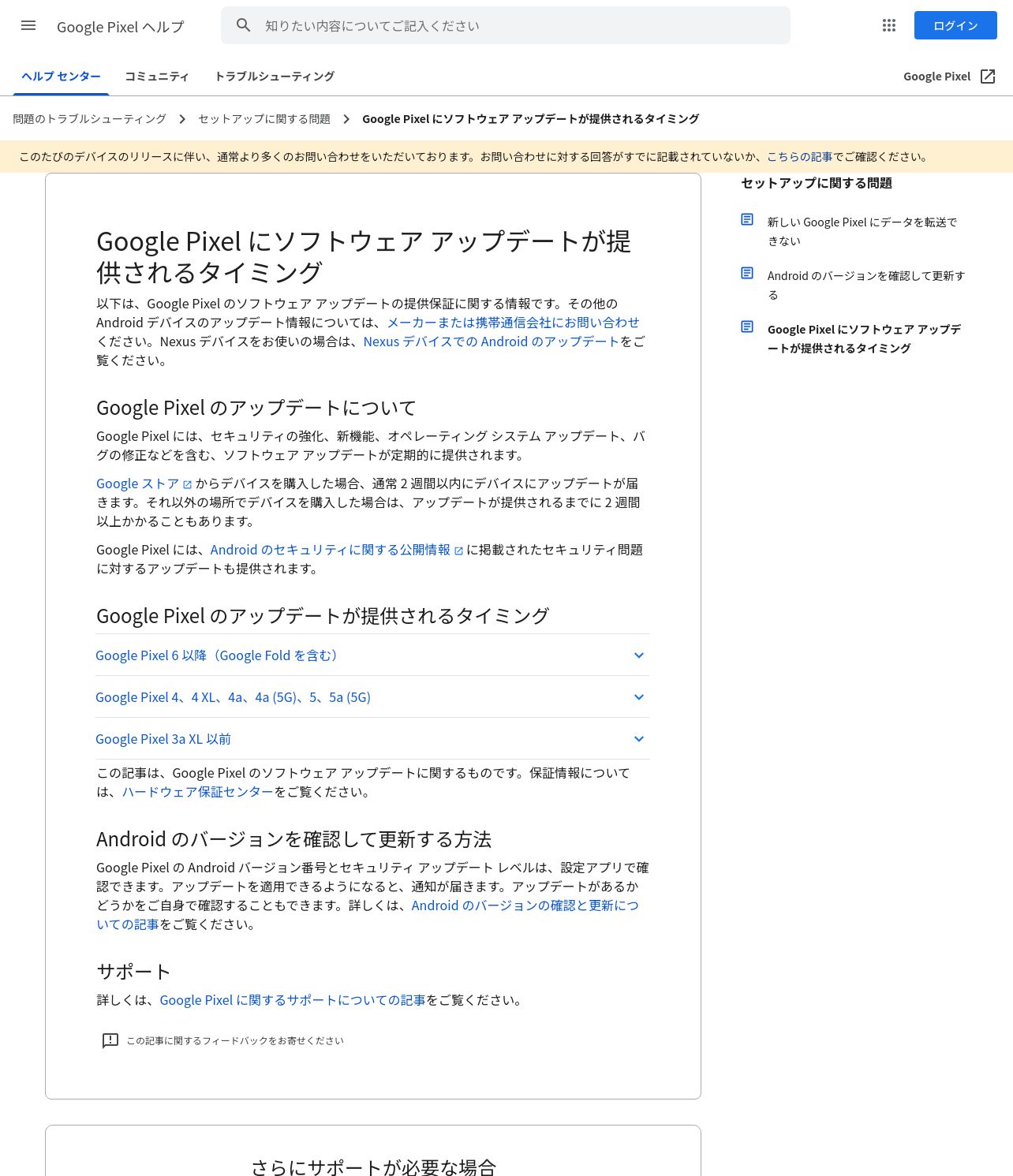Click article icon for データを転送できない item
The image size is (1013, 1176).
(x=747, y=219)
